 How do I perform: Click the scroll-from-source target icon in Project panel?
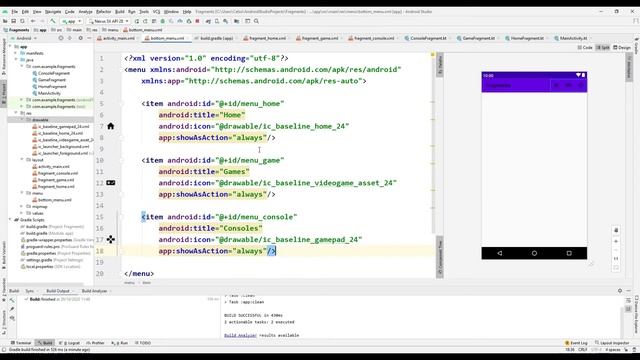coord(61,38)
